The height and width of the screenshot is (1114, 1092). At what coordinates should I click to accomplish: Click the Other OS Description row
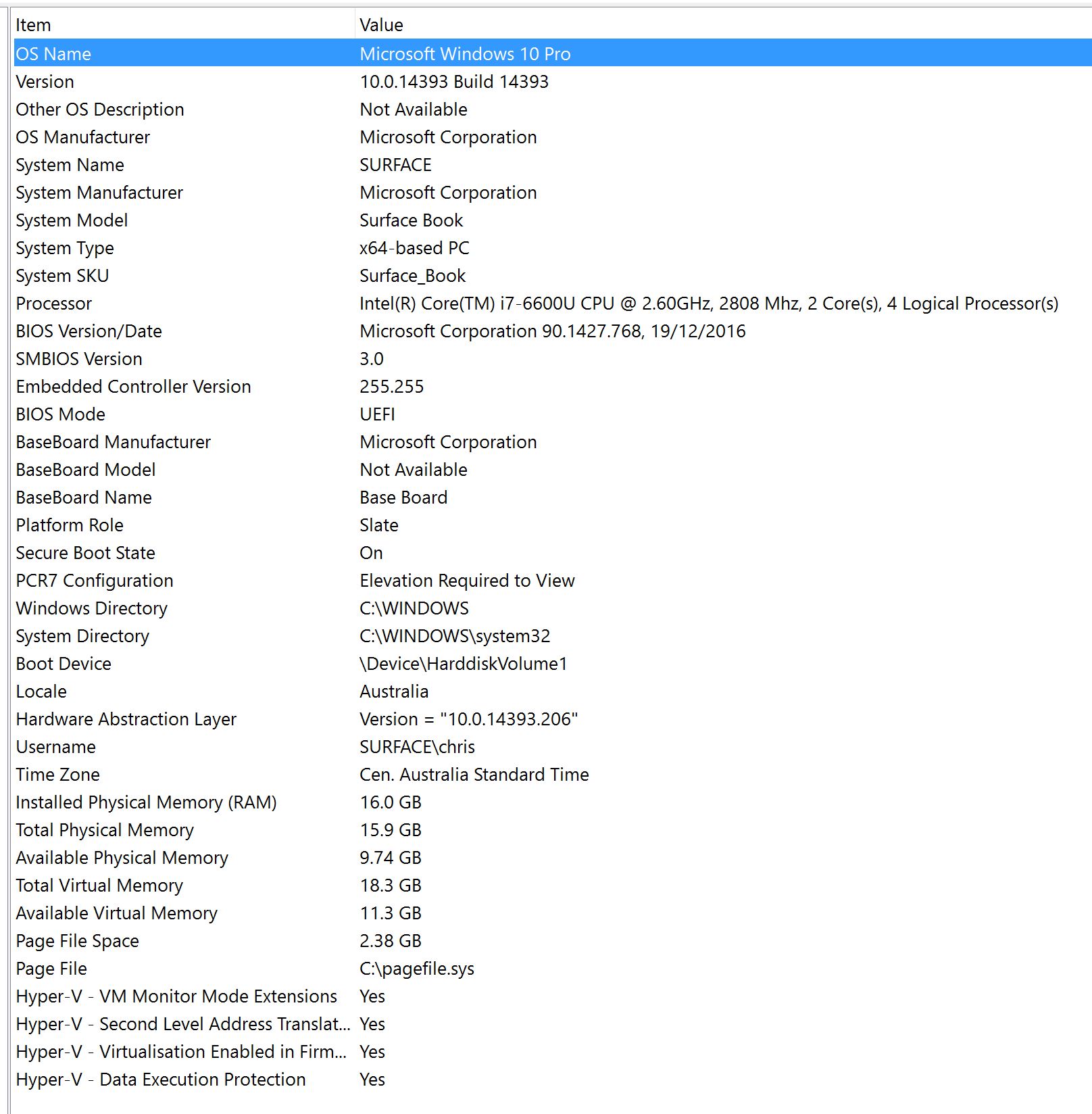[x=553, y=110]
